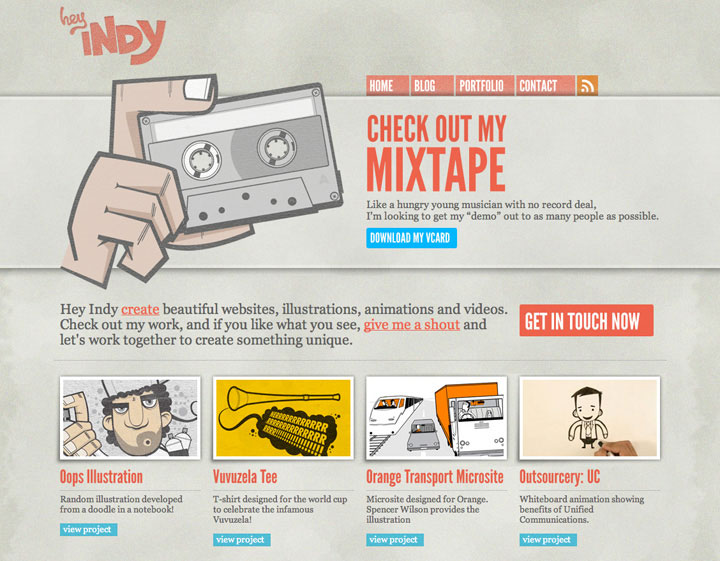Open the Outsourcery whiteboard animation thumbnail
The image size is (720, 561).
[x=590, y=418]
